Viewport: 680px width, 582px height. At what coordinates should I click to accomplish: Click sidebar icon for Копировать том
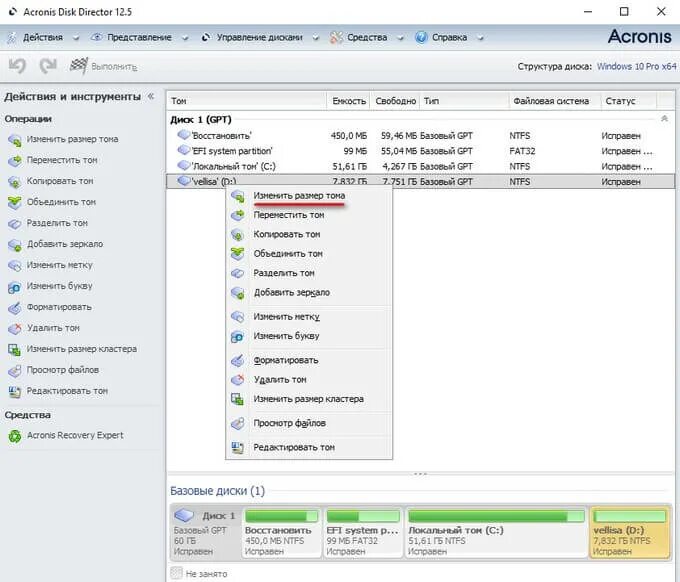click(x=15, y=181)
